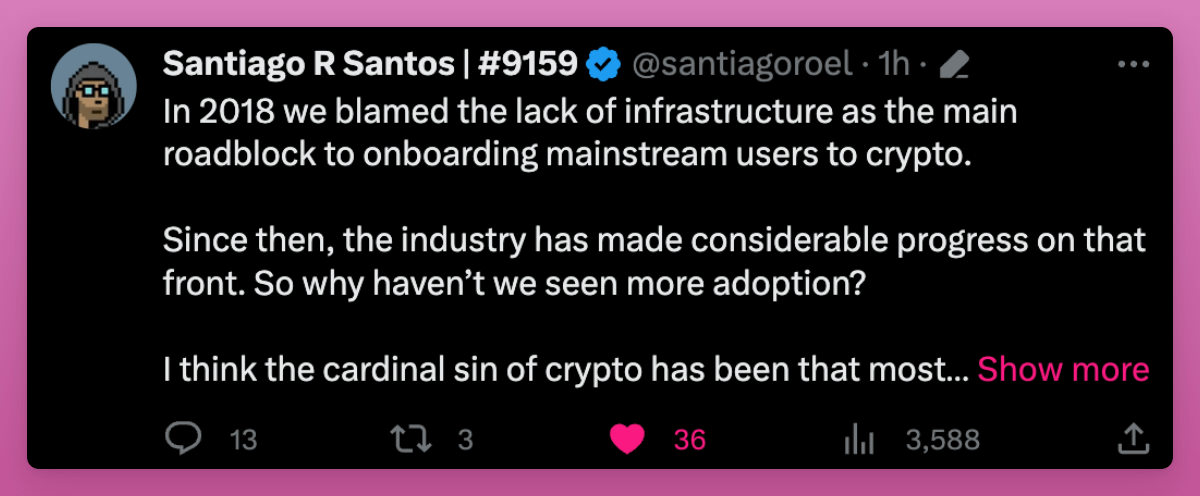Unlike the tweet via the pink heart

[627, 438]
